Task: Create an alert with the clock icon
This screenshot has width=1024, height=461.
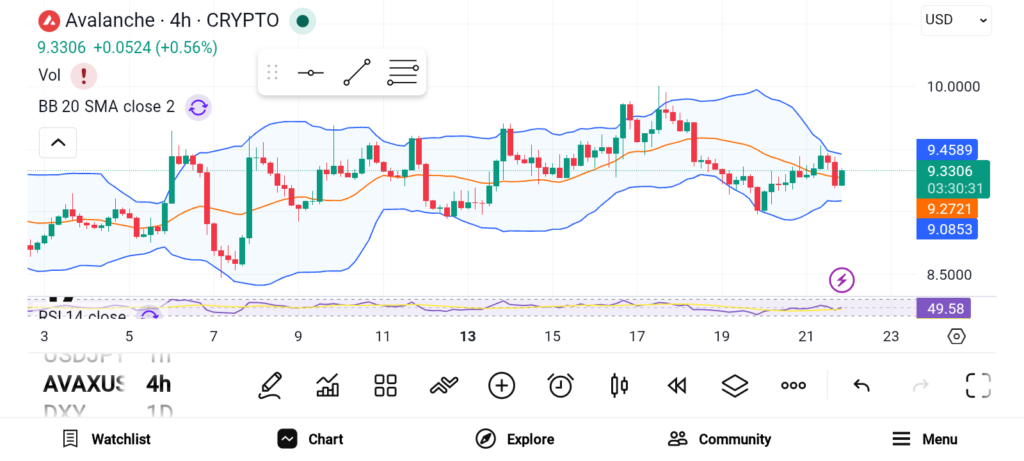Action: [x=560, y=385]
